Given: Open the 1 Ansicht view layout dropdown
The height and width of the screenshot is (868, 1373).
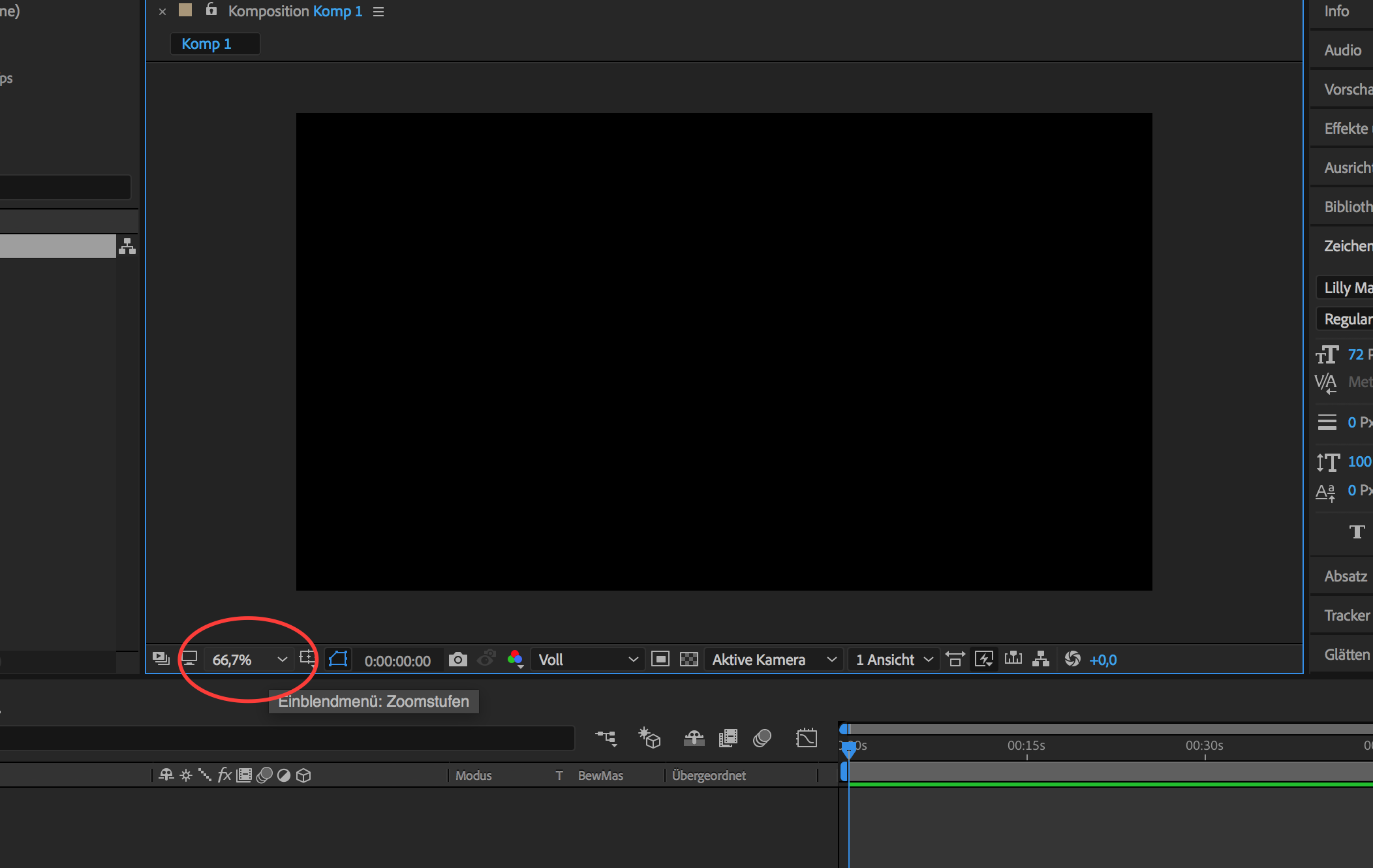Looking at the screenshot, I should tap(893, 660).
